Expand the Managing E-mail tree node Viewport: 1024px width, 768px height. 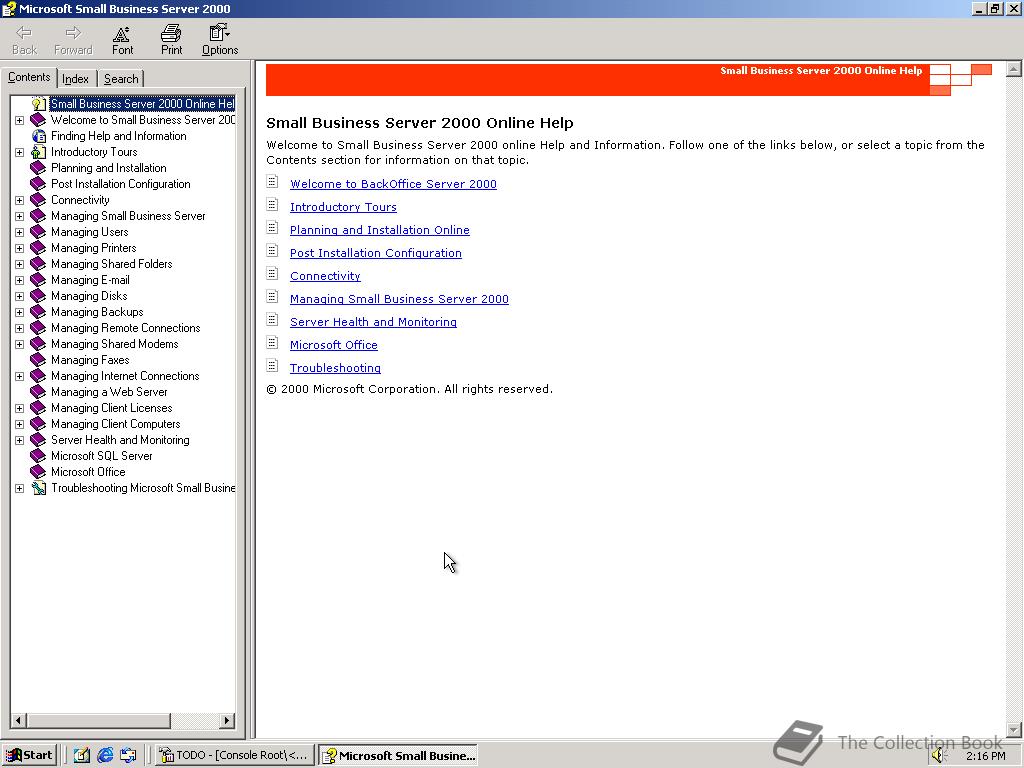click(20, 280)
